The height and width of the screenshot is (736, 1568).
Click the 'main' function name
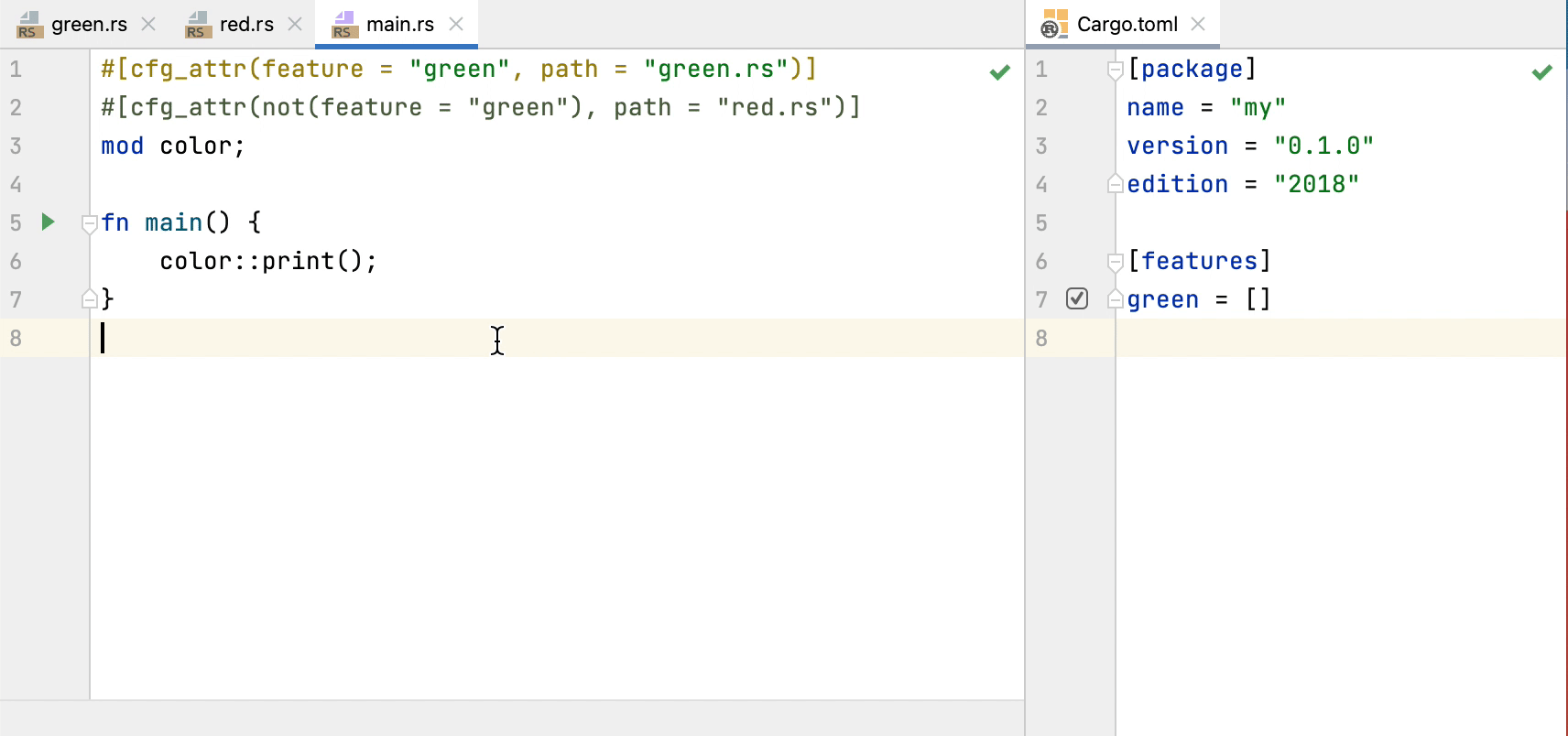173,222
